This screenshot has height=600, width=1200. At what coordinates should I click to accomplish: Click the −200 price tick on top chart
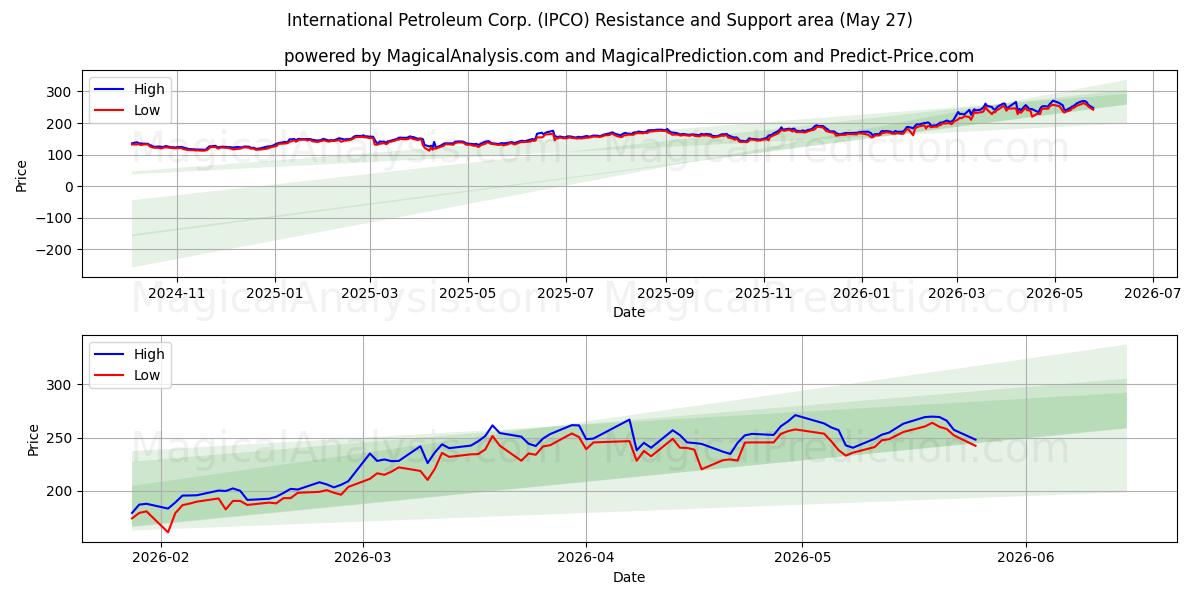coord(55,250)
